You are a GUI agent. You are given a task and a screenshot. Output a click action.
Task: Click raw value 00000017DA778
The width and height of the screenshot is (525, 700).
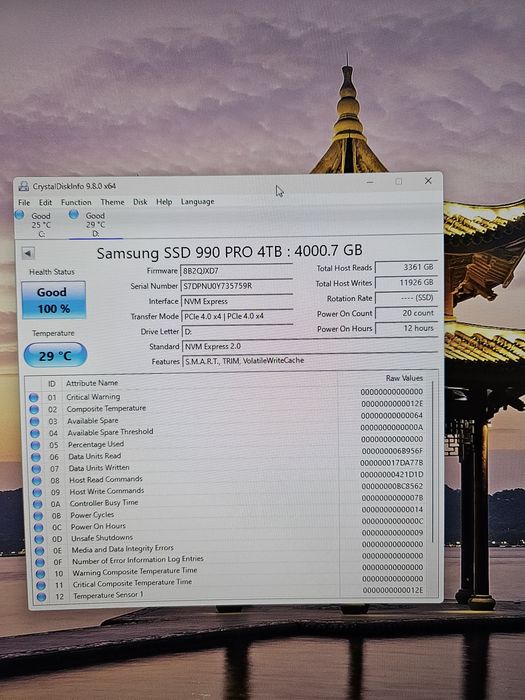point(392,462)
